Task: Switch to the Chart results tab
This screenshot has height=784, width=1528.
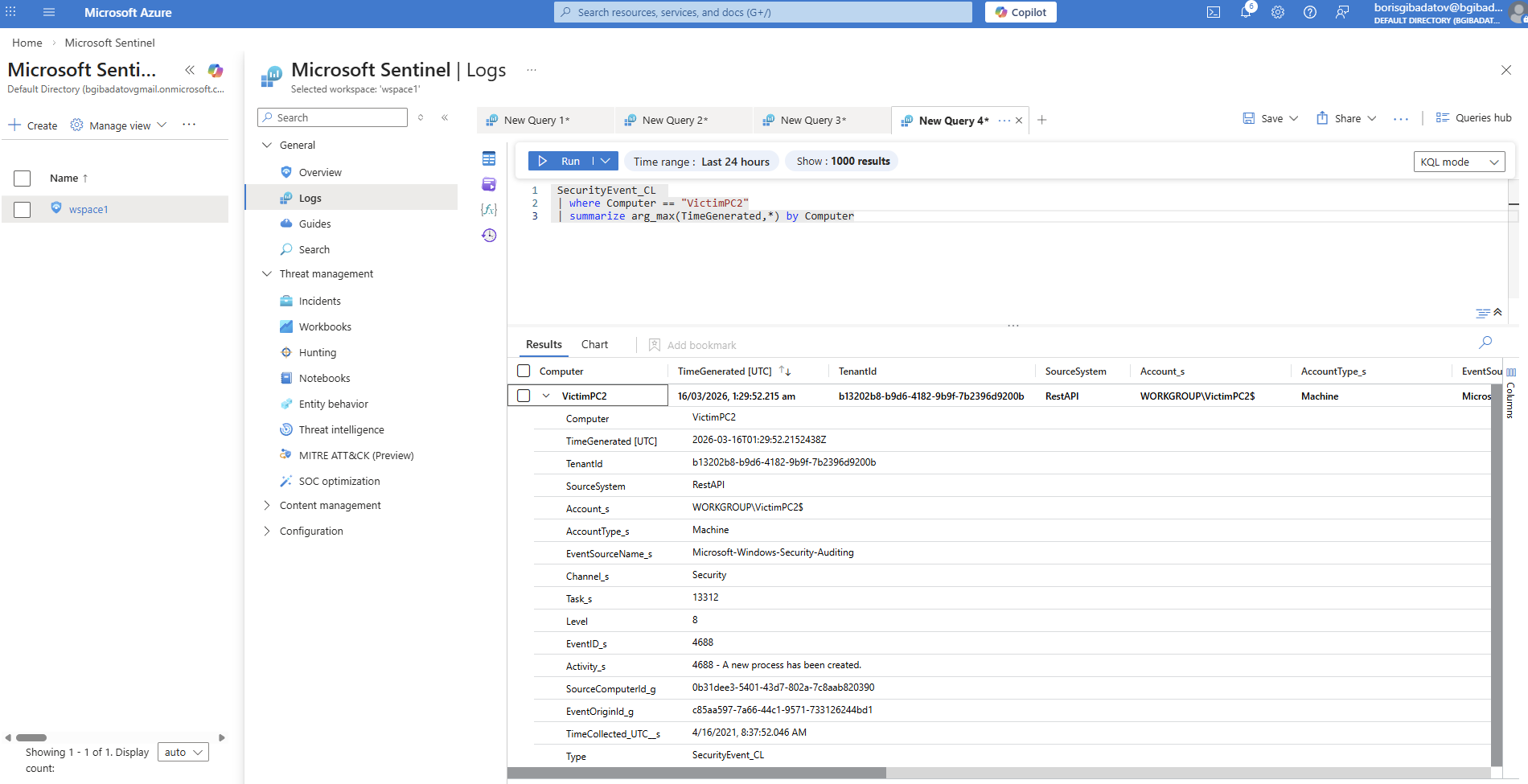Action: [x=594, y=344]
